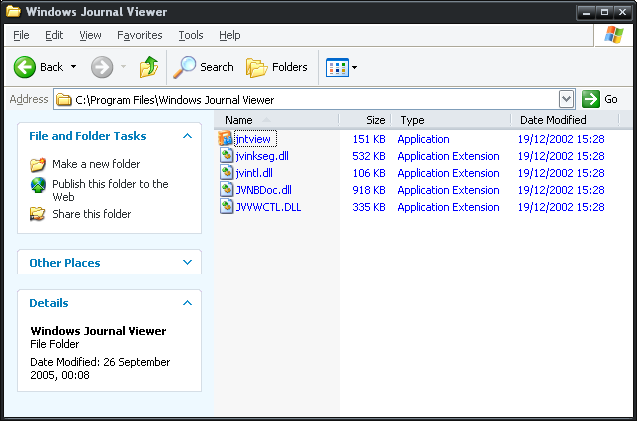Screen dimensions: 637x421
Task: Collapse the File and Folder Tasks panel
Action: pos(187,136)
